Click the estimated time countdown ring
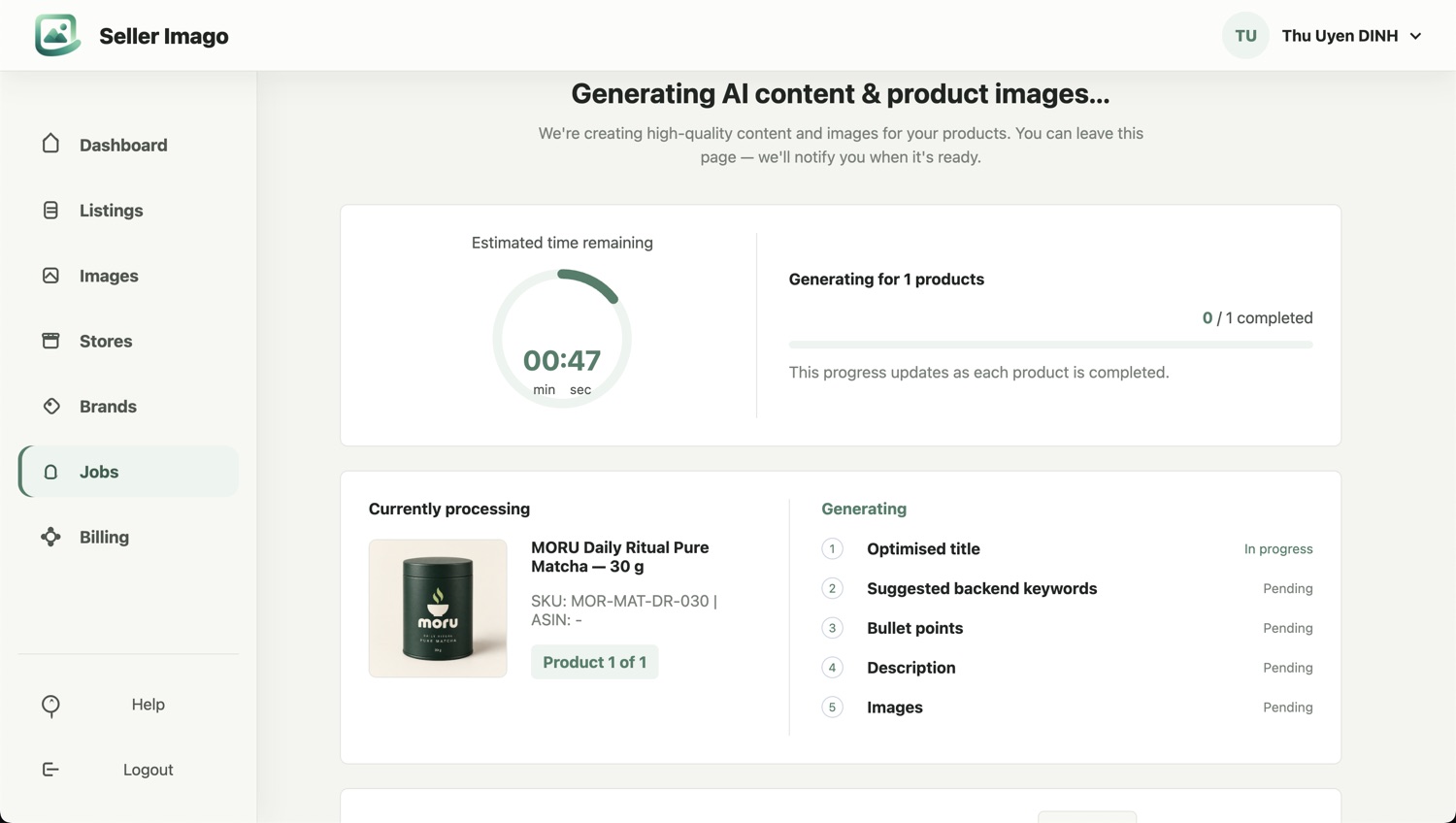This screenshot has height=823, width=1456. (562, 339)
